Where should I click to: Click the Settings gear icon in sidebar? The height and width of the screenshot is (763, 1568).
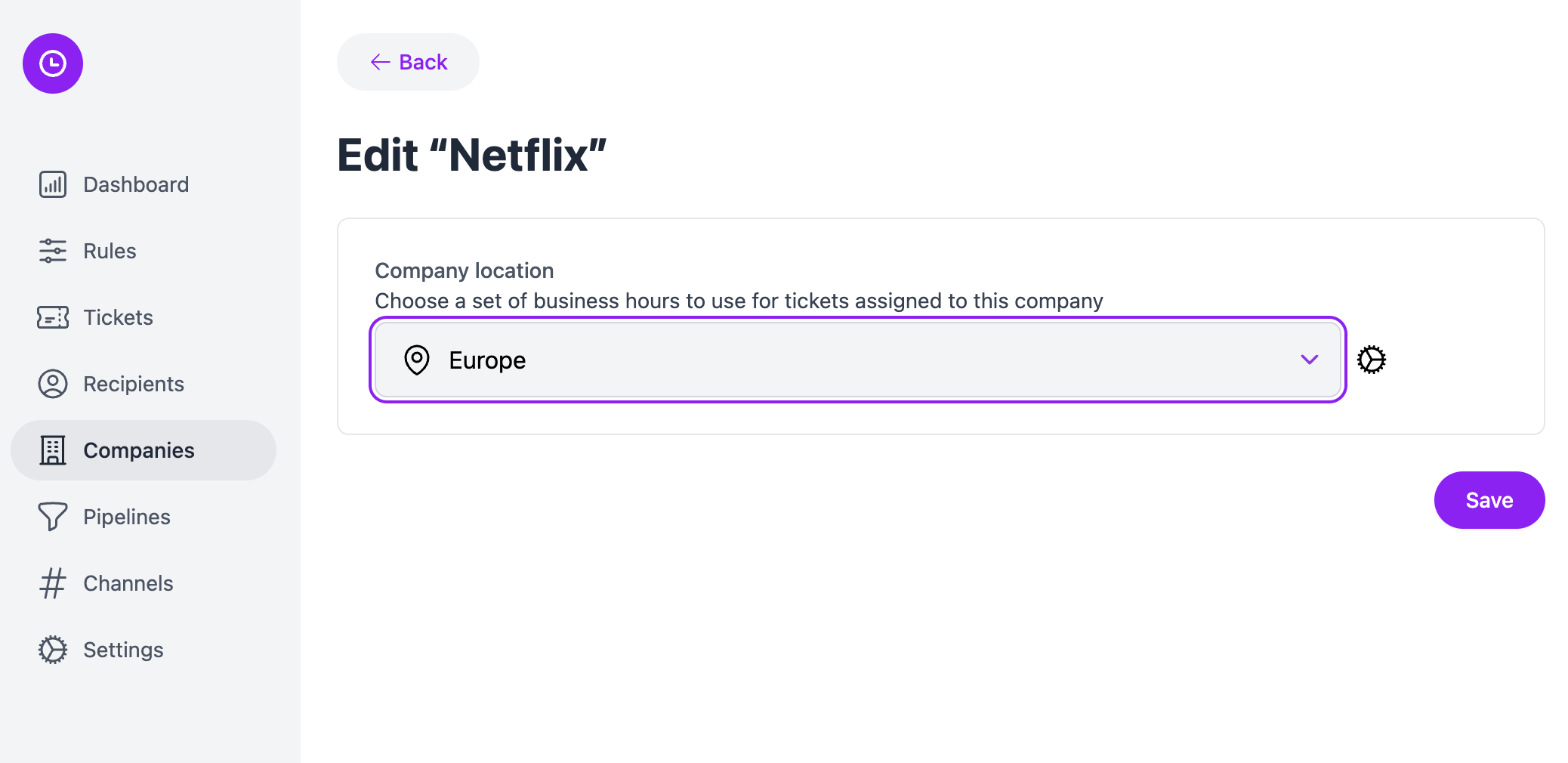click(x=53, y=650)
